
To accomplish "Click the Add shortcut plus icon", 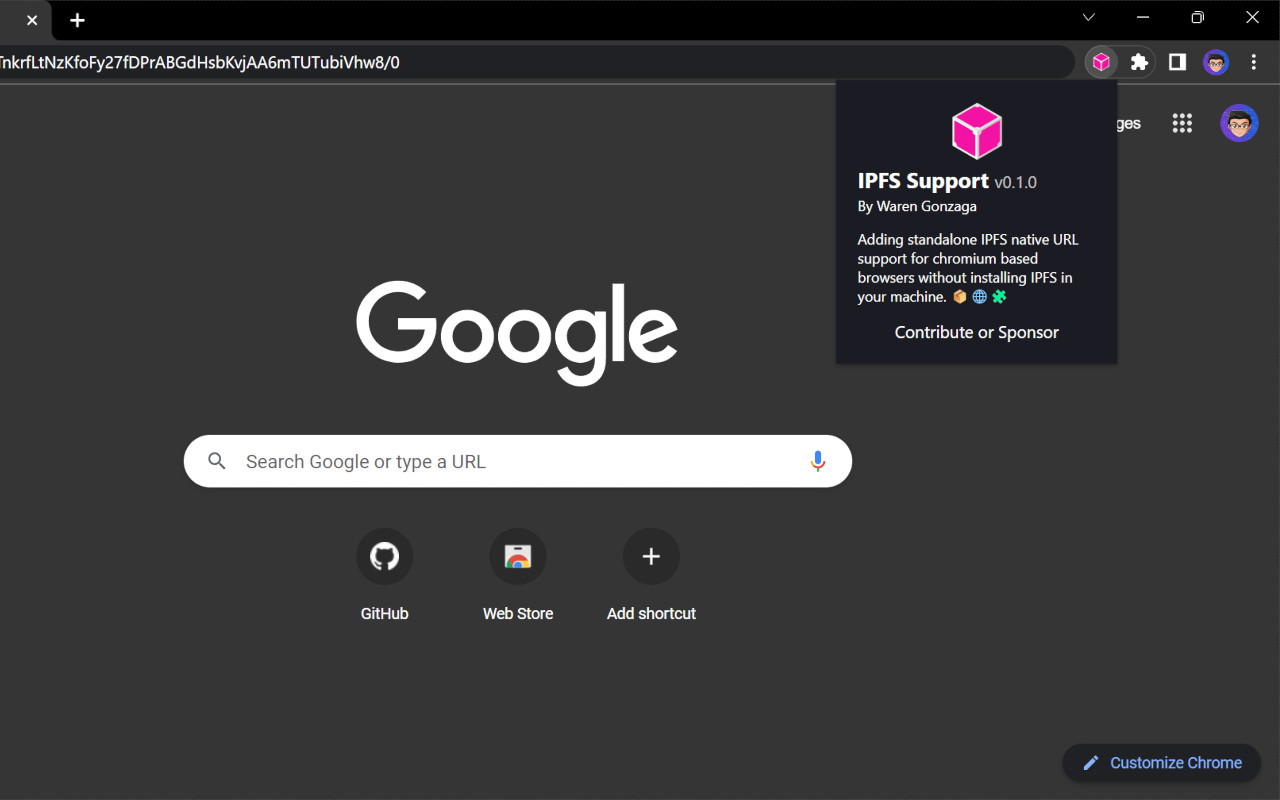I will click(651, 556).
